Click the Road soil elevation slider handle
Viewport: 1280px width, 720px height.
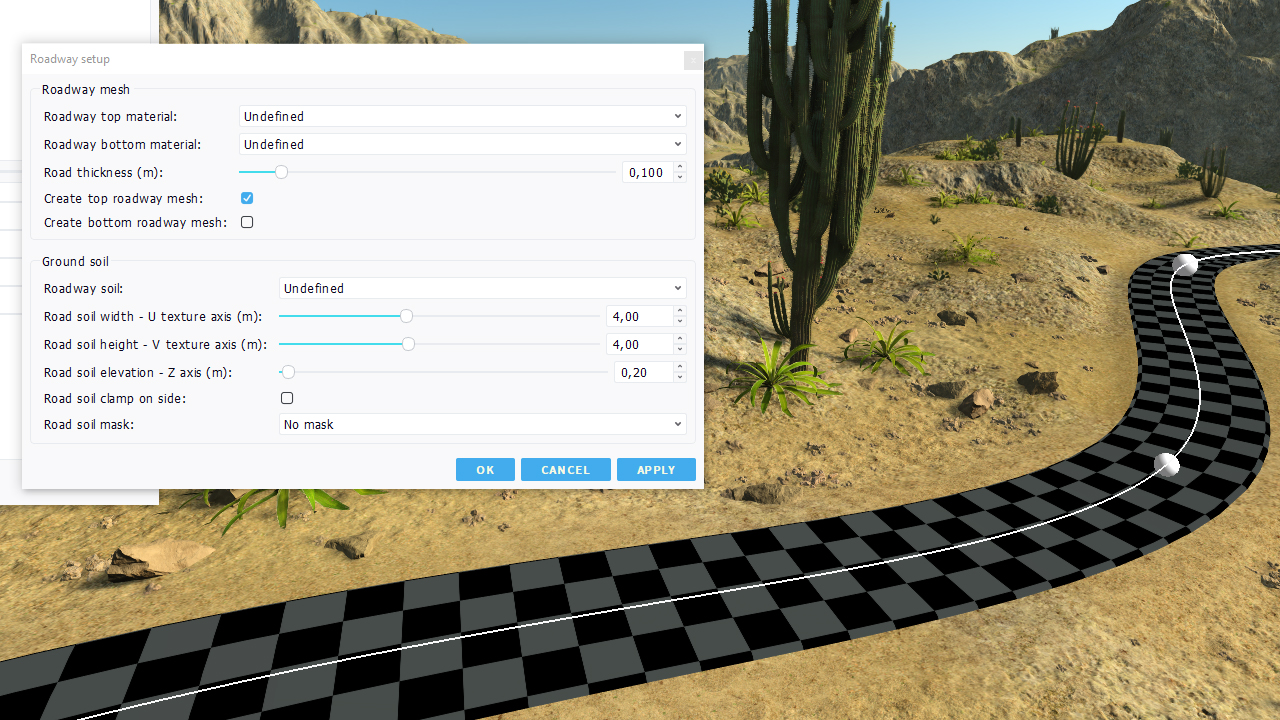point(288,373)
